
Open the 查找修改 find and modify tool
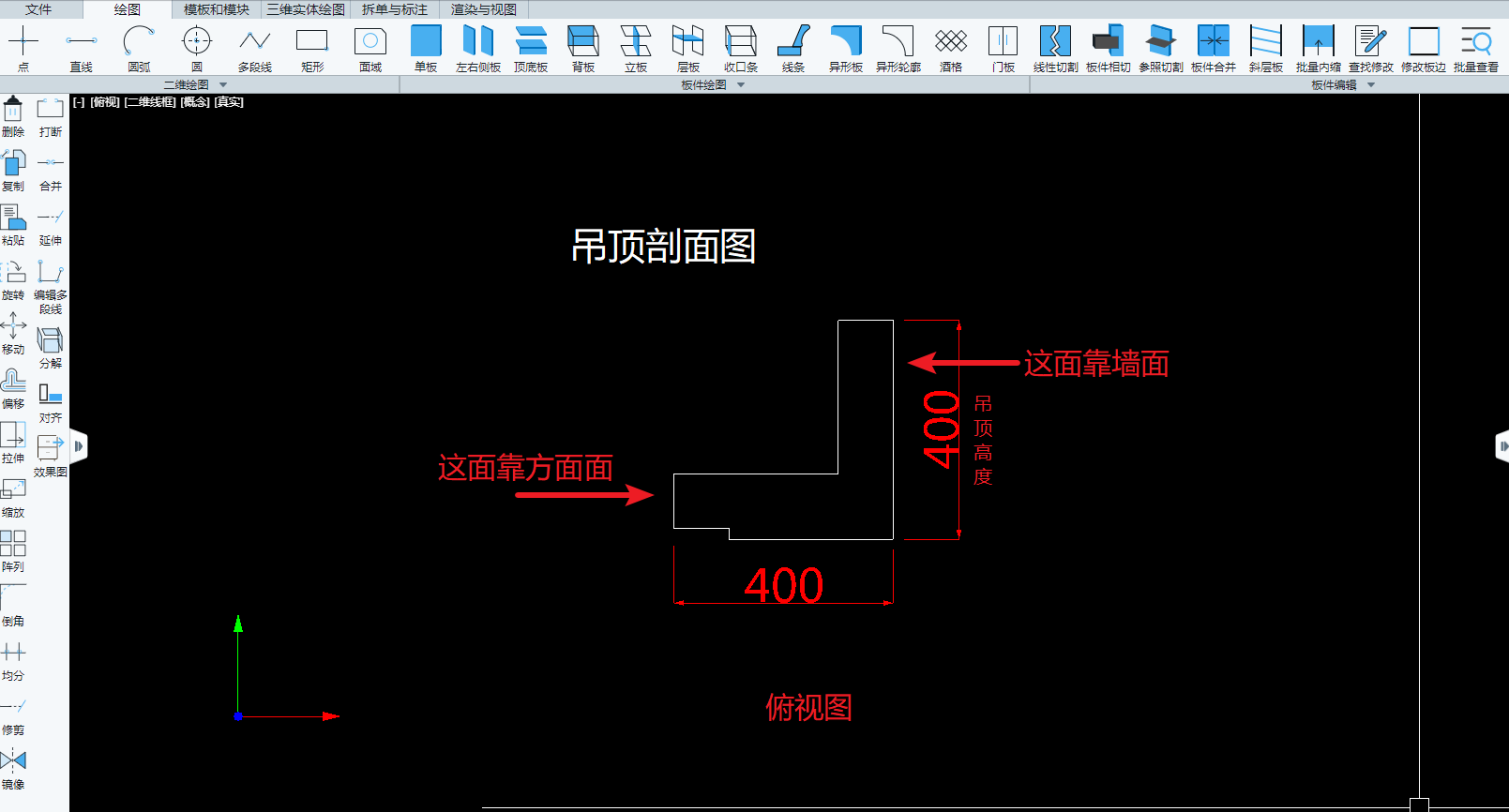pyautogui.click(x=1370, y=49)
